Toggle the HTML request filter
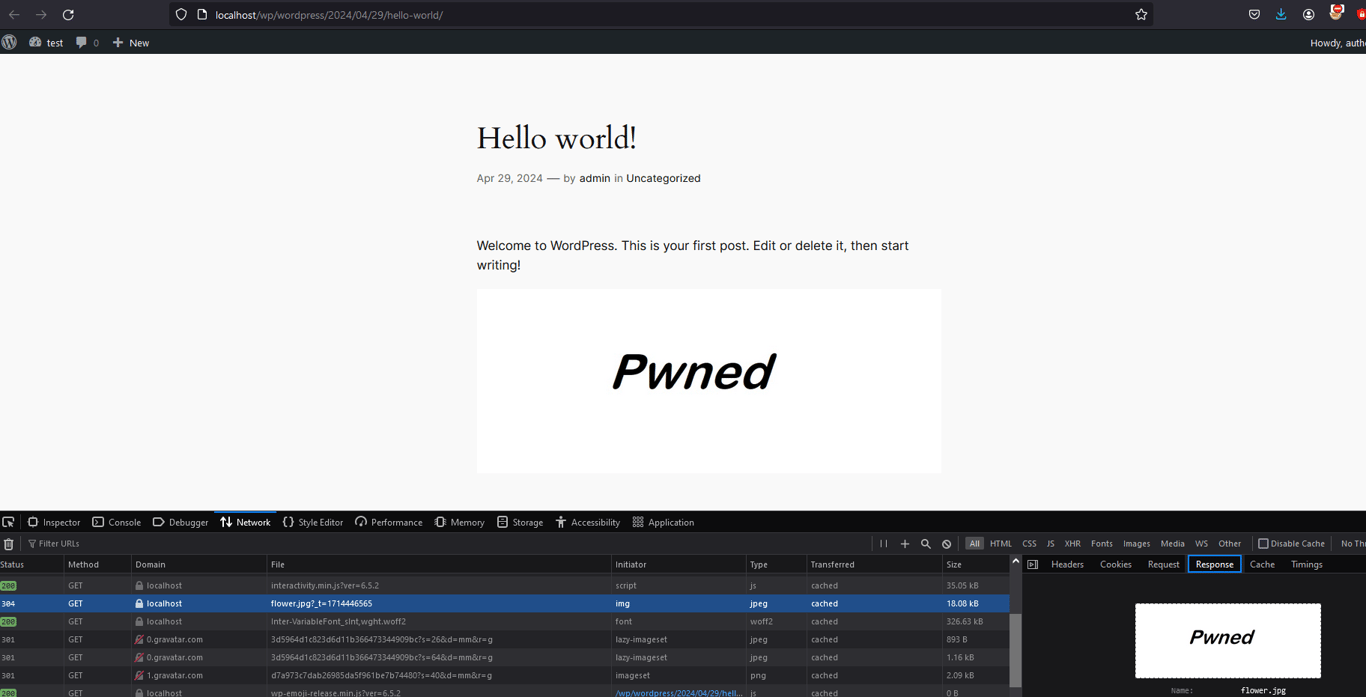Image resolution: width=1366 pixels, height=697 pixels. [1001, 544]
